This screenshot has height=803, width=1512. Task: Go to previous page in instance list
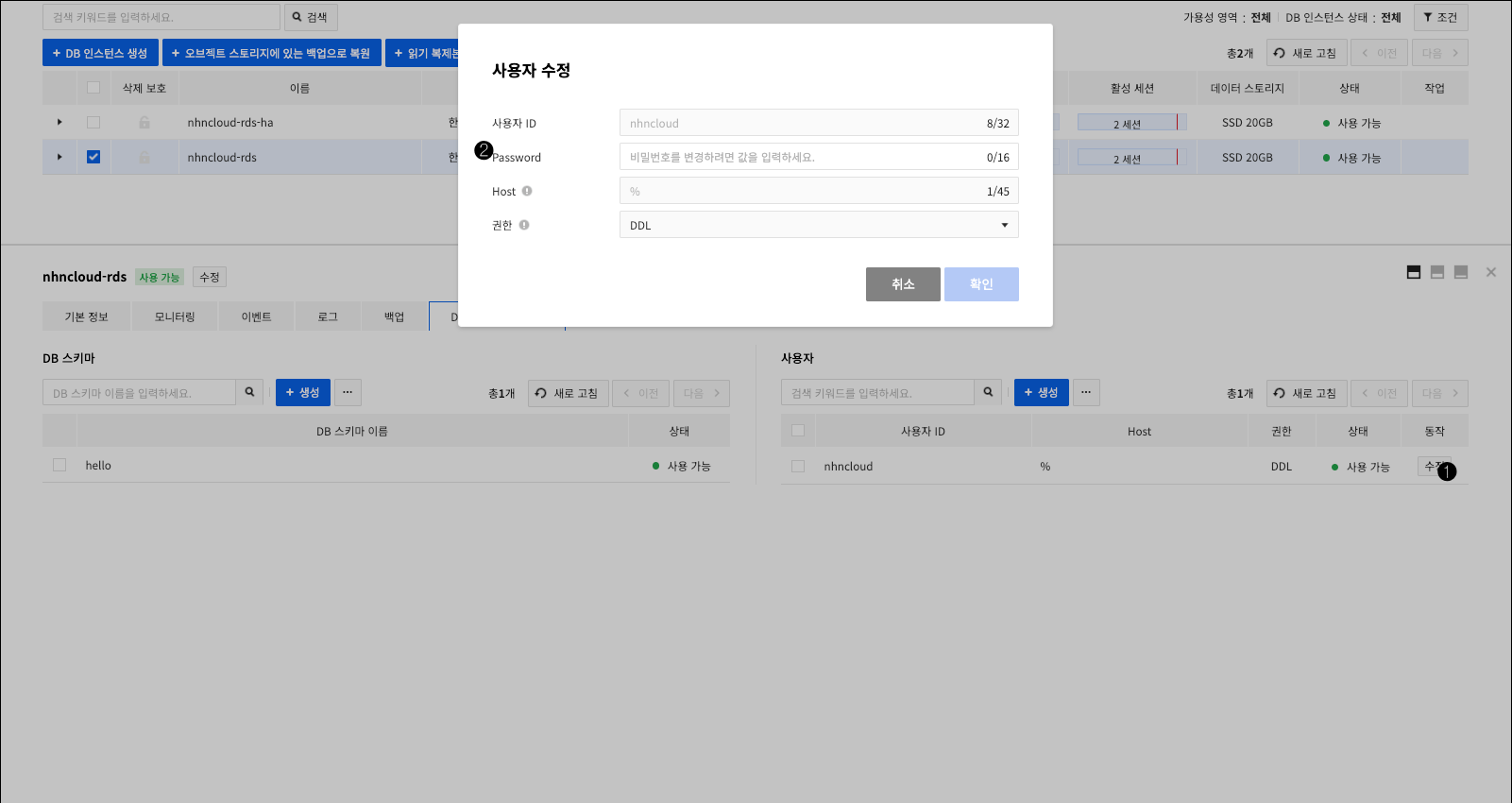(x=1380, y=53)
